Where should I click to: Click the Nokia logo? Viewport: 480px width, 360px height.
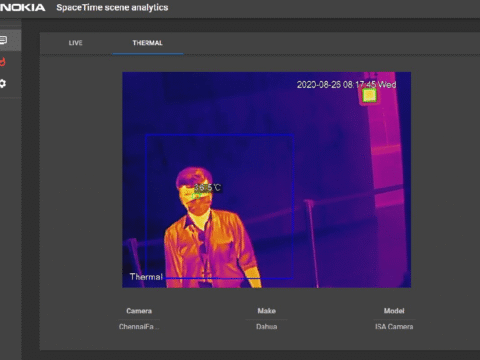tap(22, 8)
